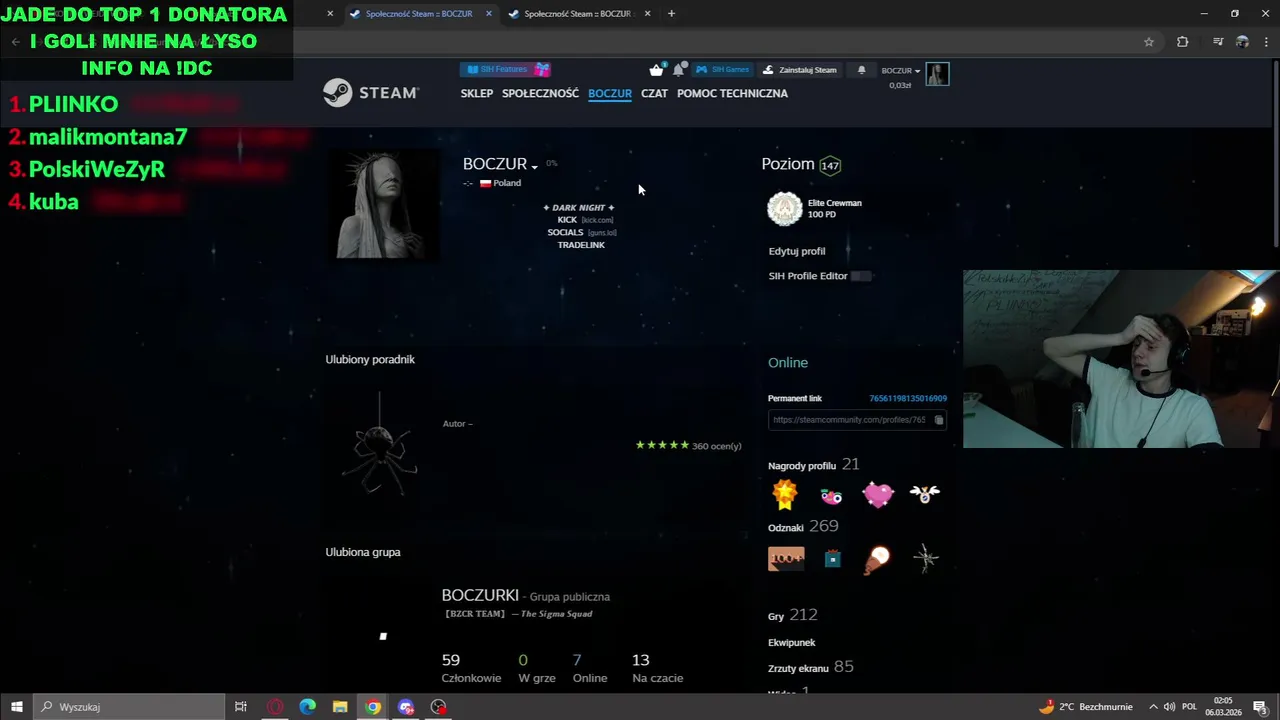Click the Chrome taskbar icon
Viewport: 1280px width, 720px height.
(x=373, y=707)
